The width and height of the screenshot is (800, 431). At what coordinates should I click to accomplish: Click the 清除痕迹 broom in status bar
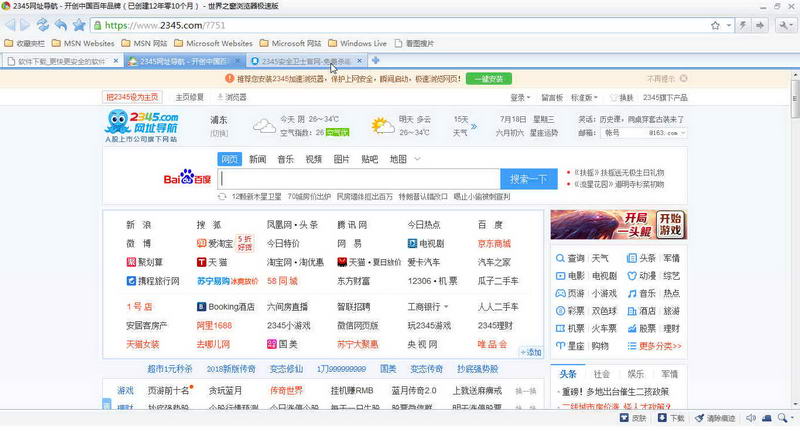point(716,418)
